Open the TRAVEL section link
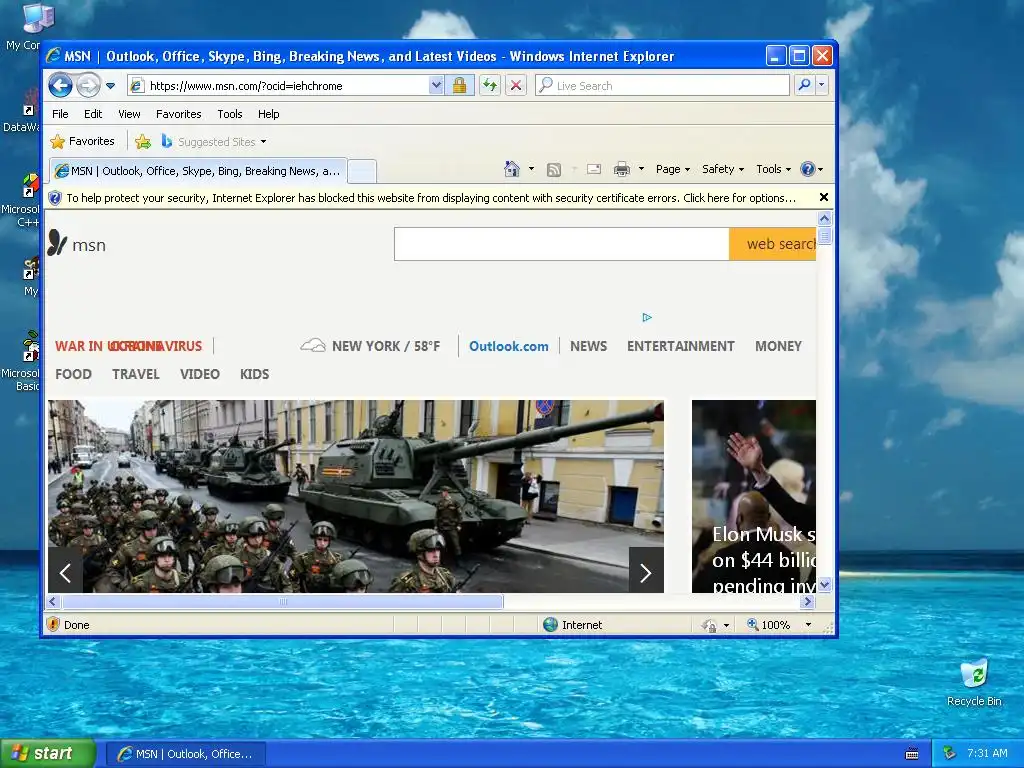The width and height of the screenshot is (1024, 768). 136,374
